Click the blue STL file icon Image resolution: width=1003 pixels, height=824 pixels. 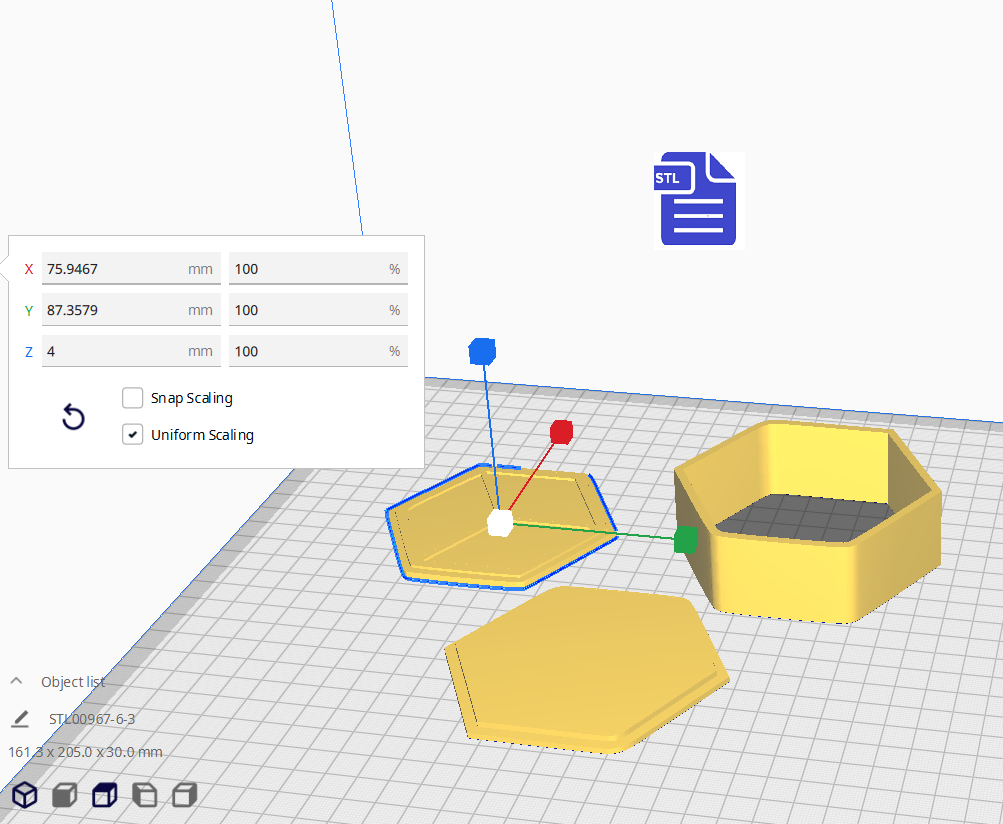pyautogui.click(x=699, y=199)
